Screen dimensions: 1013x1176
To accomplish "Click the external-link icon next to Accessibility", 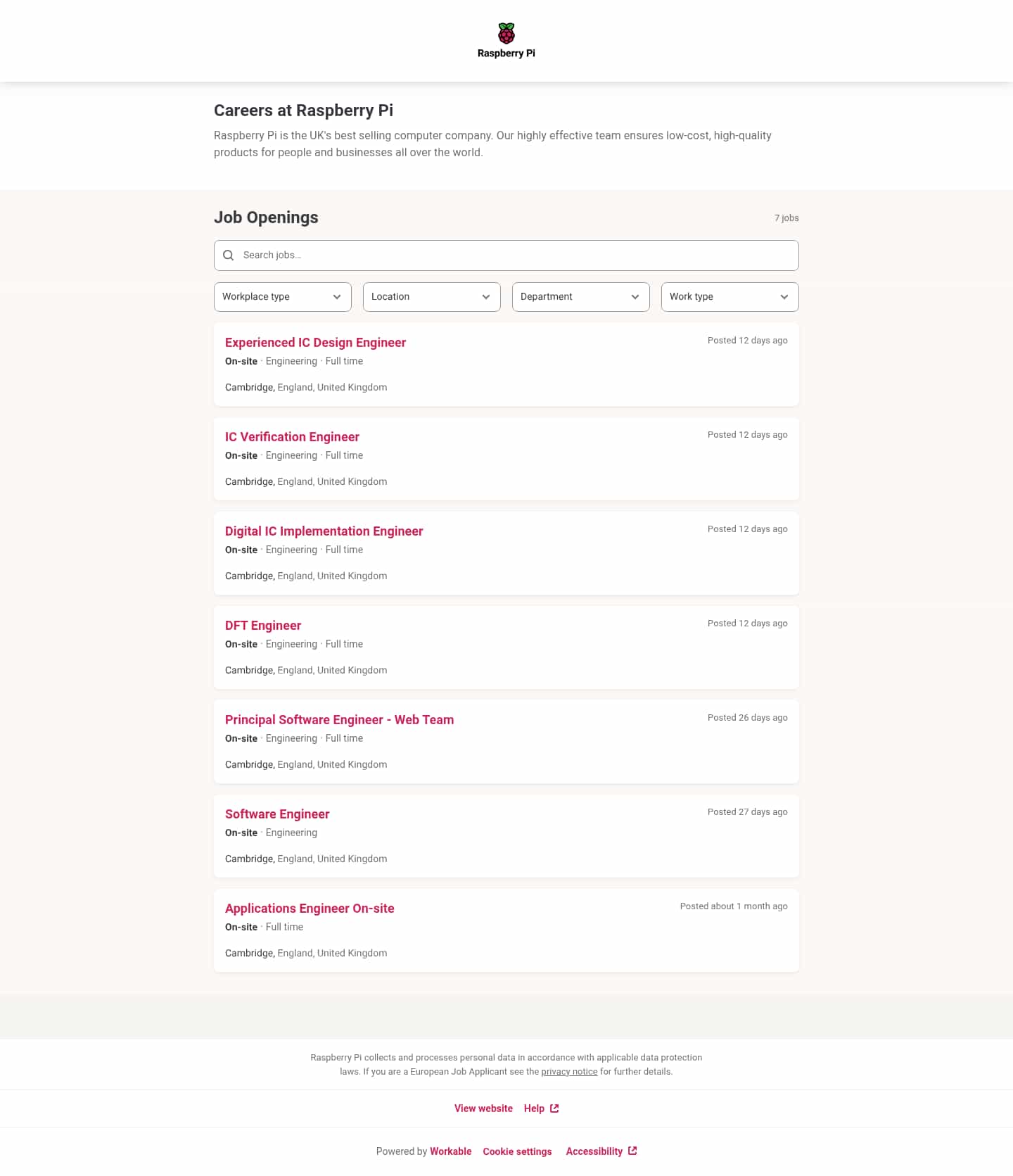I will (632, 1151).
